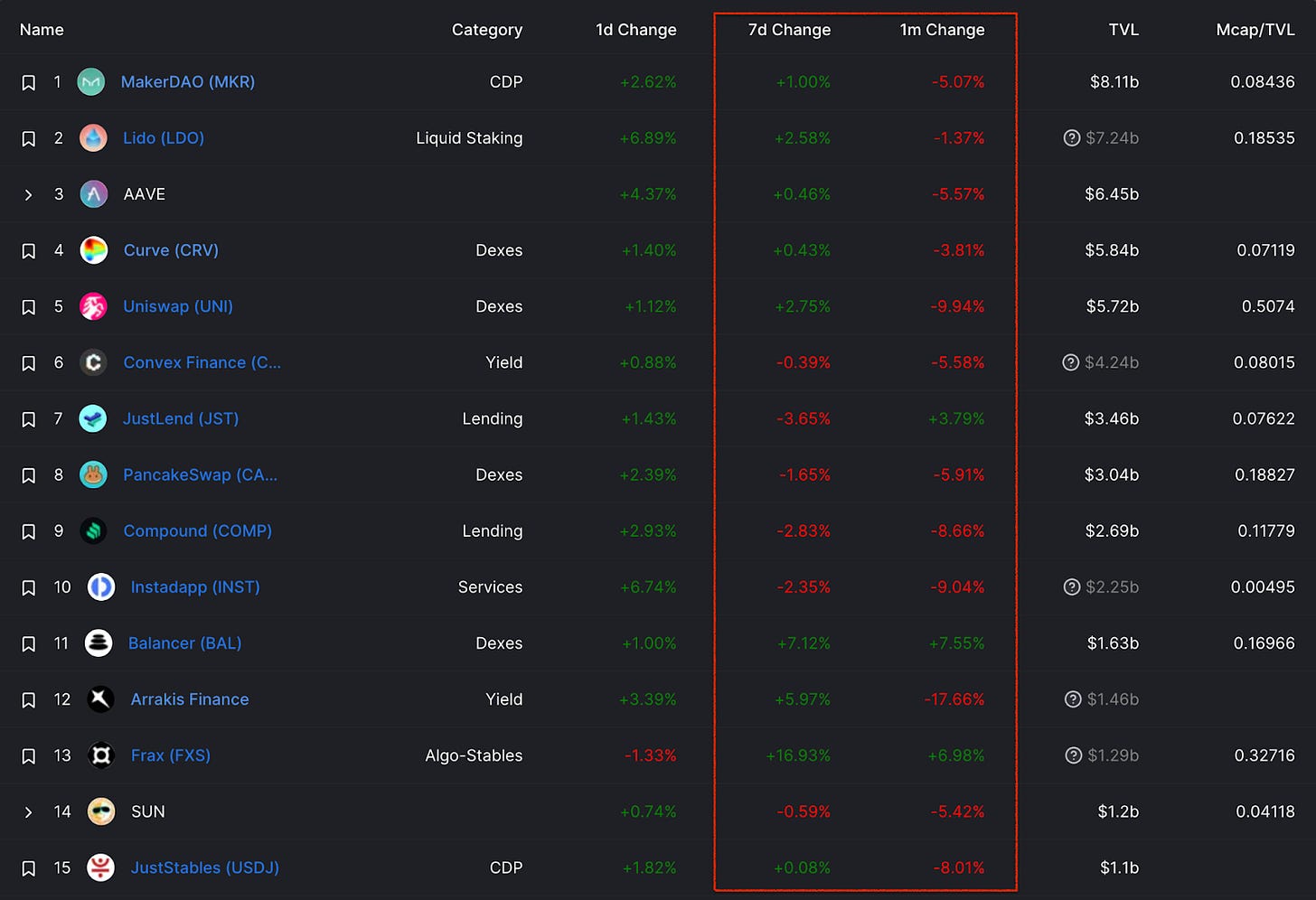Image resolution: width=1316 pixels, height=900 pixels.
Task: Bookmark the Convex Finance row
Action: click(29, 363)
